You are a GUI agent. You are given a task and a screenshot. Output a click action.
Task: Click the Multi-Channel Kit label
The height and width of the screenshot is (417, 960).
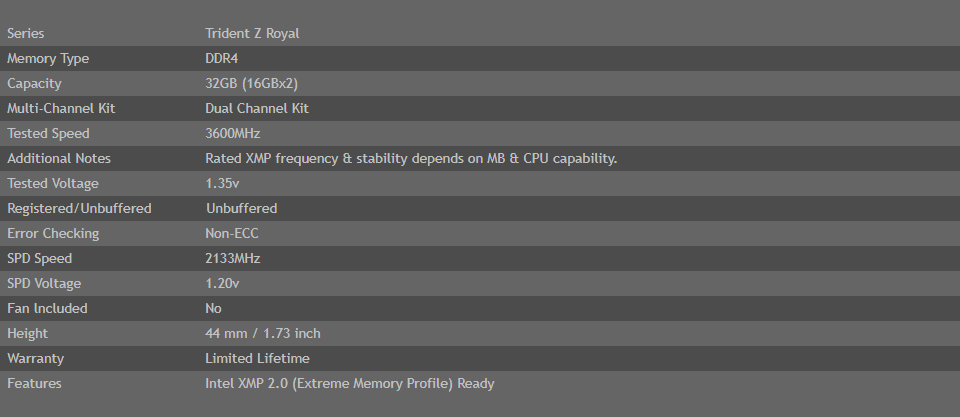[x=61, y=108]
